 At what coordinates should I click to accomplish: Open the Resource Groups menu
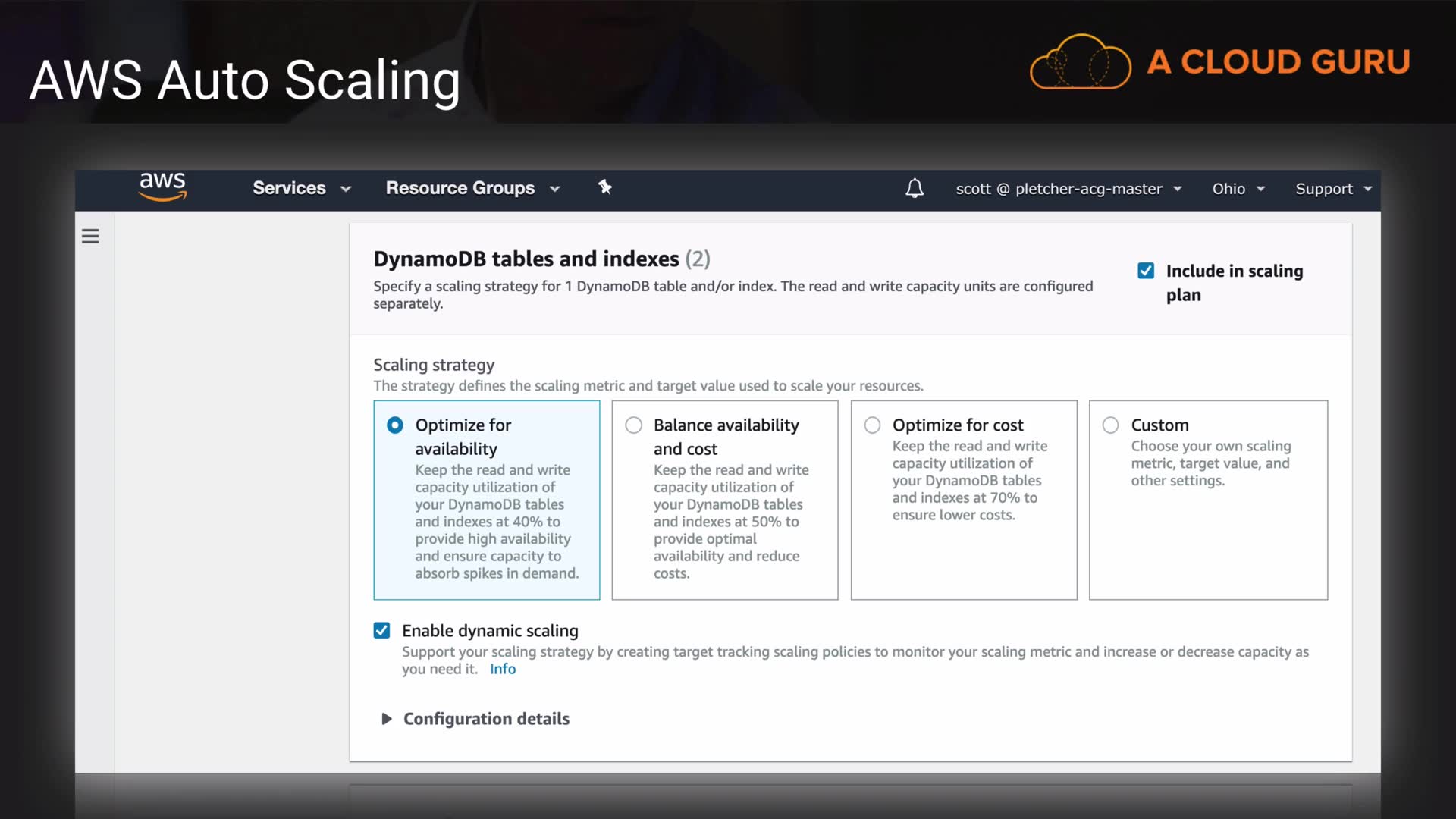click(472, 188)
